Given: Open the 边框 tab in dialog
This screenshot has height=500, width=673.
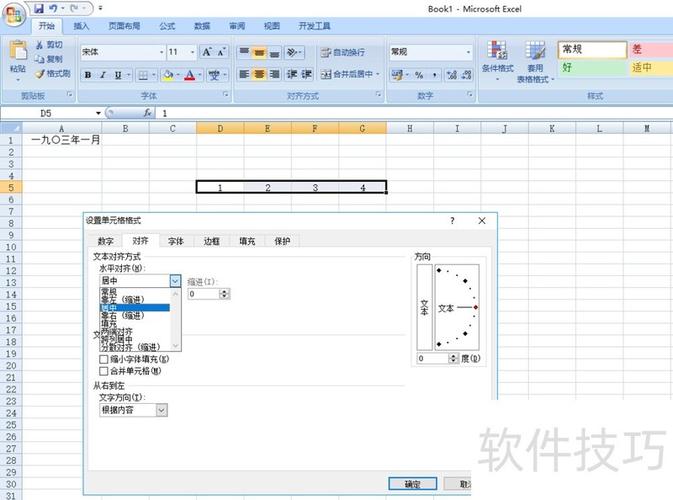Looking at the screenshot, I should 212,241.
